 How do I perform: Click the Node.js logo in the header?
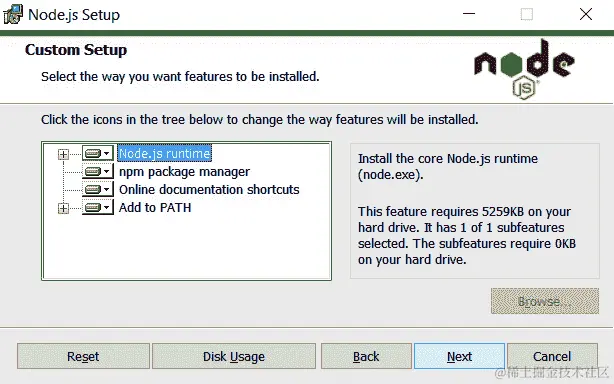pyautogui.click(x=524, y=69)
